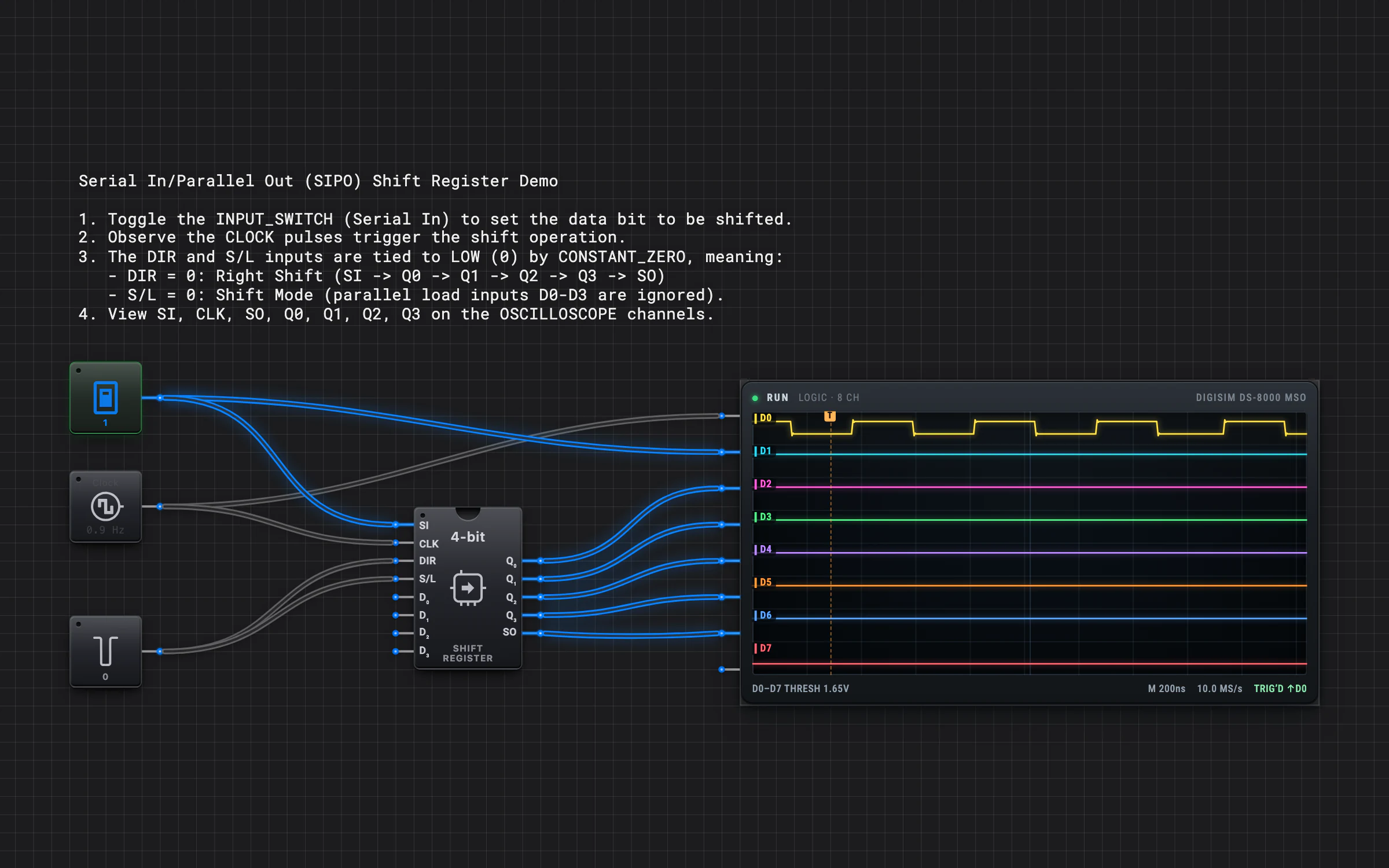Toggle the INPUT_SWITCH serial-in component
The height and width of the screenshot is (868, 1389).
105,398
